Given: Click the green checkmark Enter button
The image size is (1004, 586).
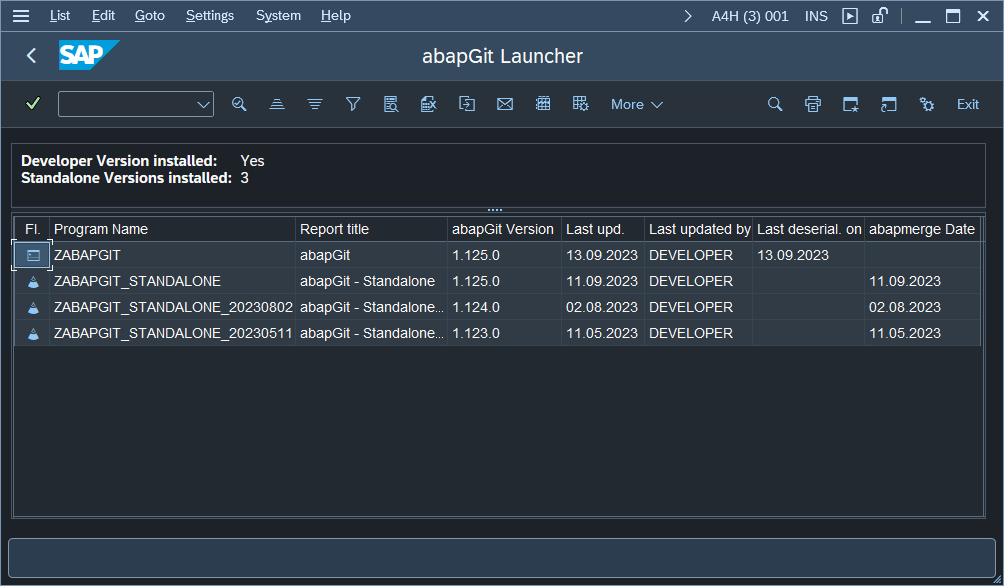Looking at the screenshot, I should pyautogui.click(x=33, y=104).
